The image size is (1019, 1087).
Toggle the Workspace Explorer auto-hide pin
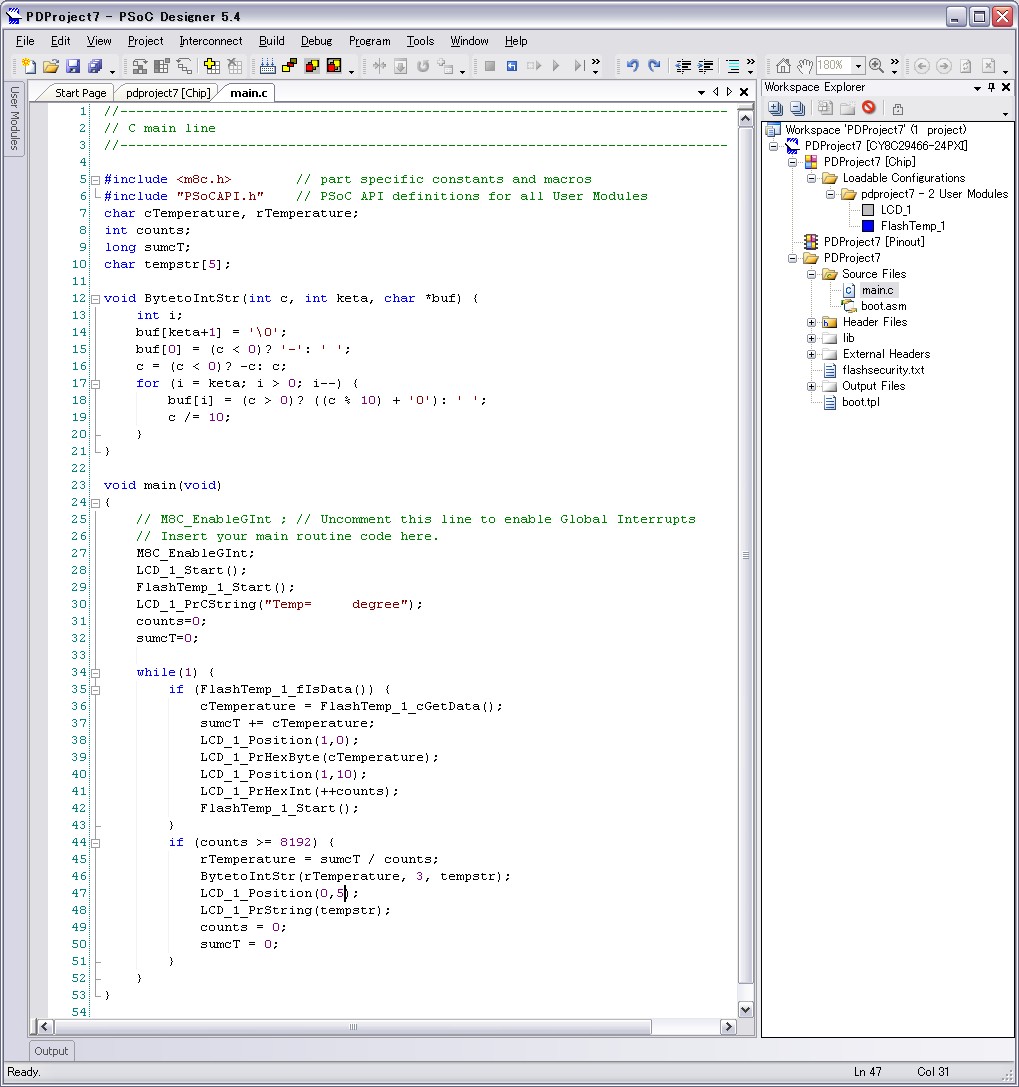point(991,88)
